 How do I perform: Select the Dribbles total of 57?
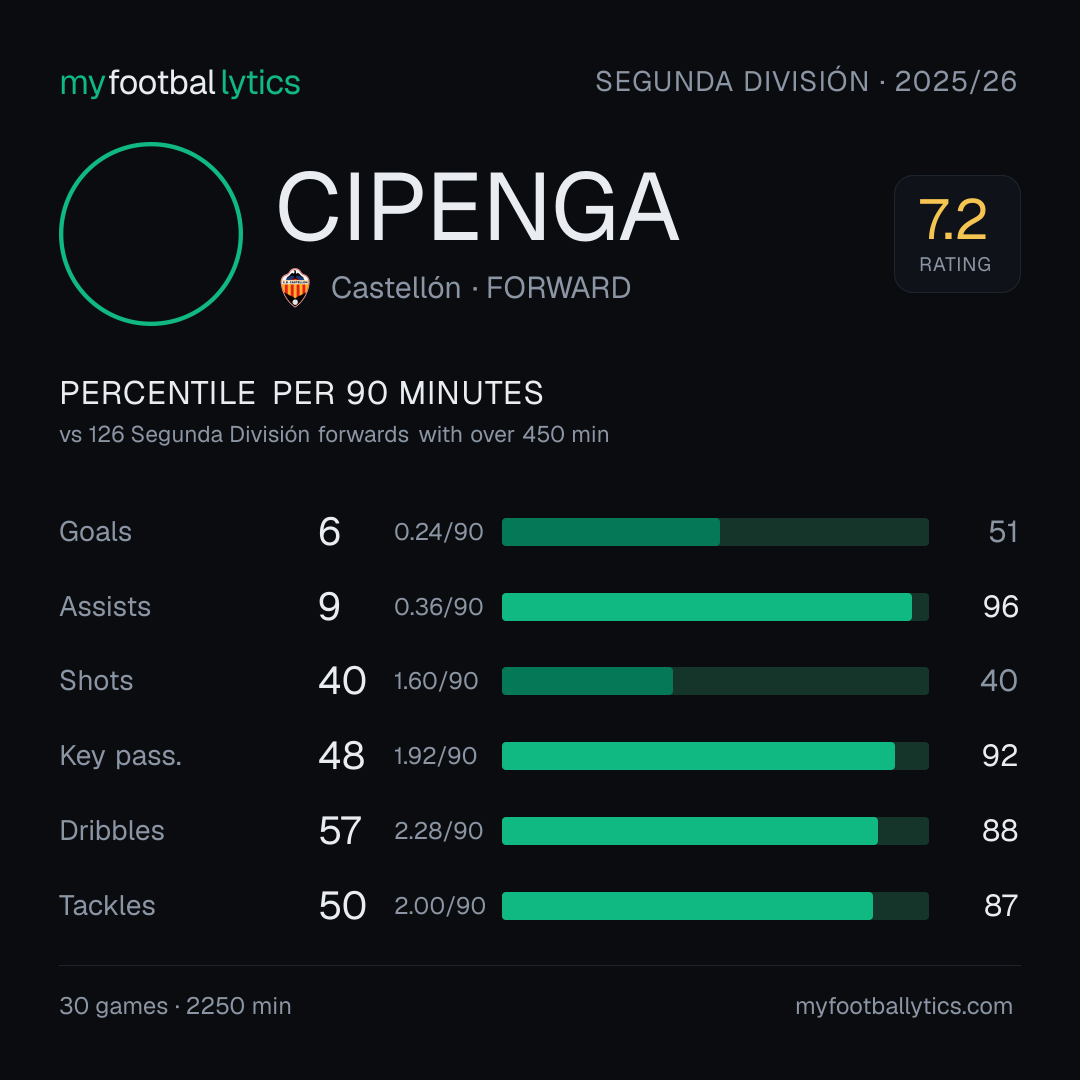click(340, 831)
